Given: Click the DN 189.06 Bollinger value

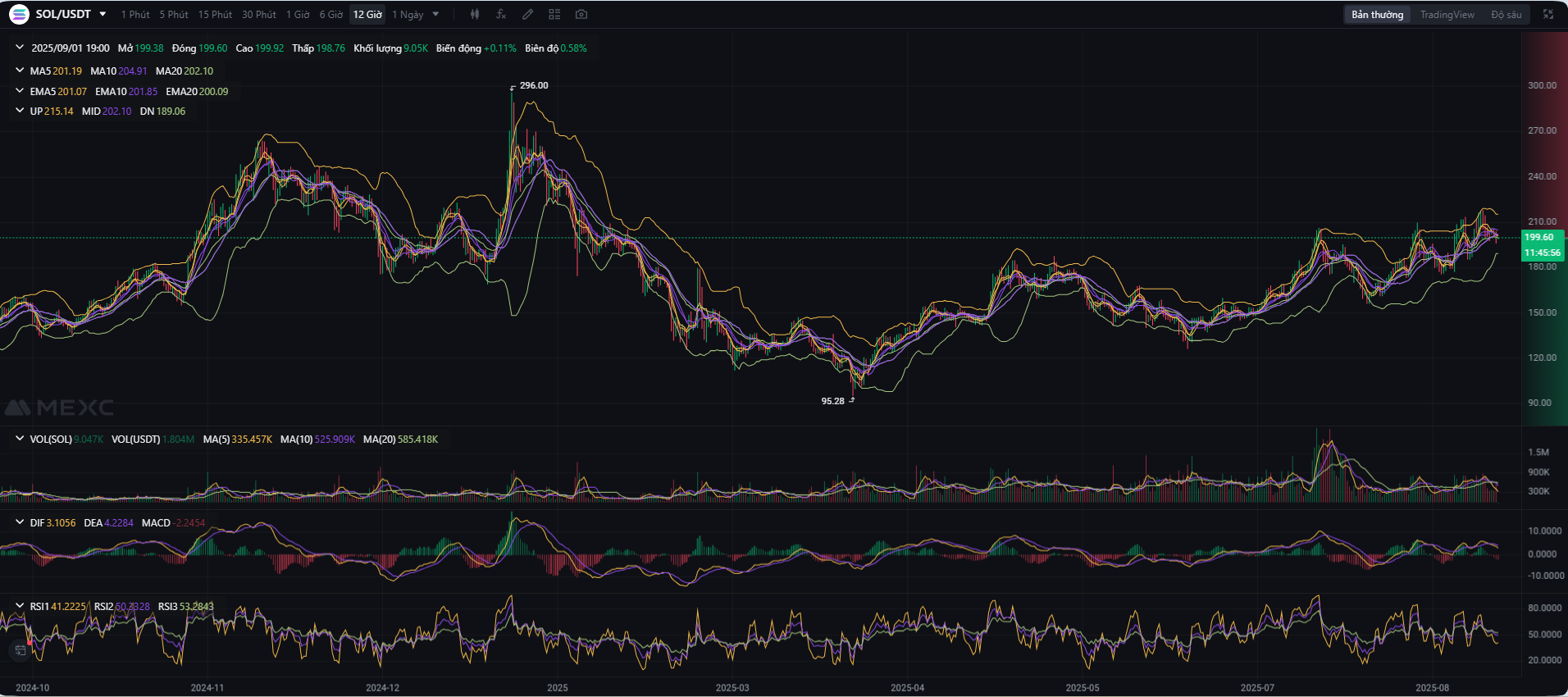Looking at the screenshot, I should pos(162,112).
